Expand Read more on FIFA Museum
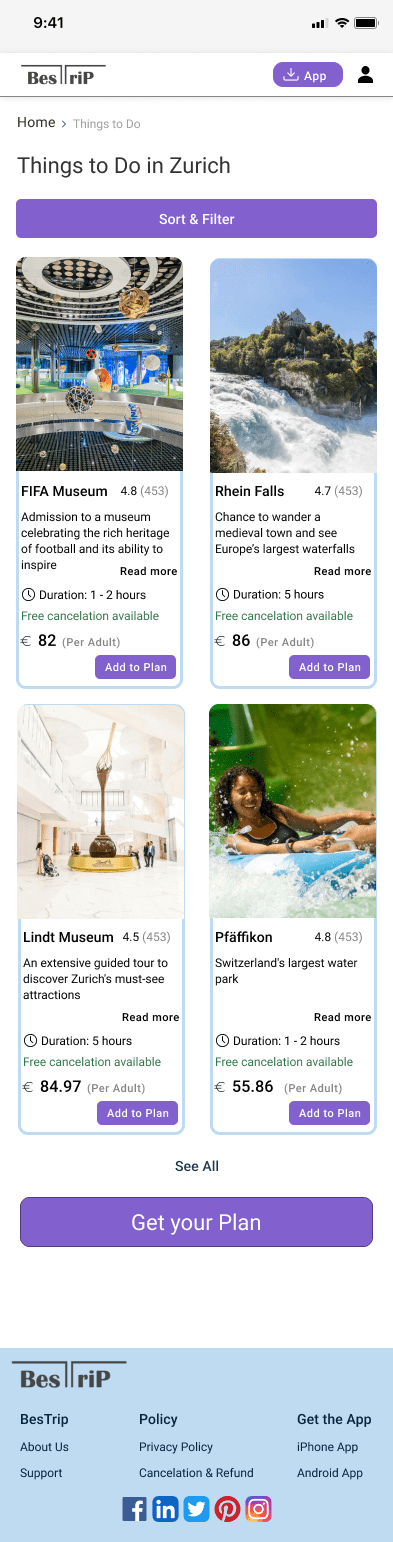This screenshot has height=1542, width=393. [149, 571]
